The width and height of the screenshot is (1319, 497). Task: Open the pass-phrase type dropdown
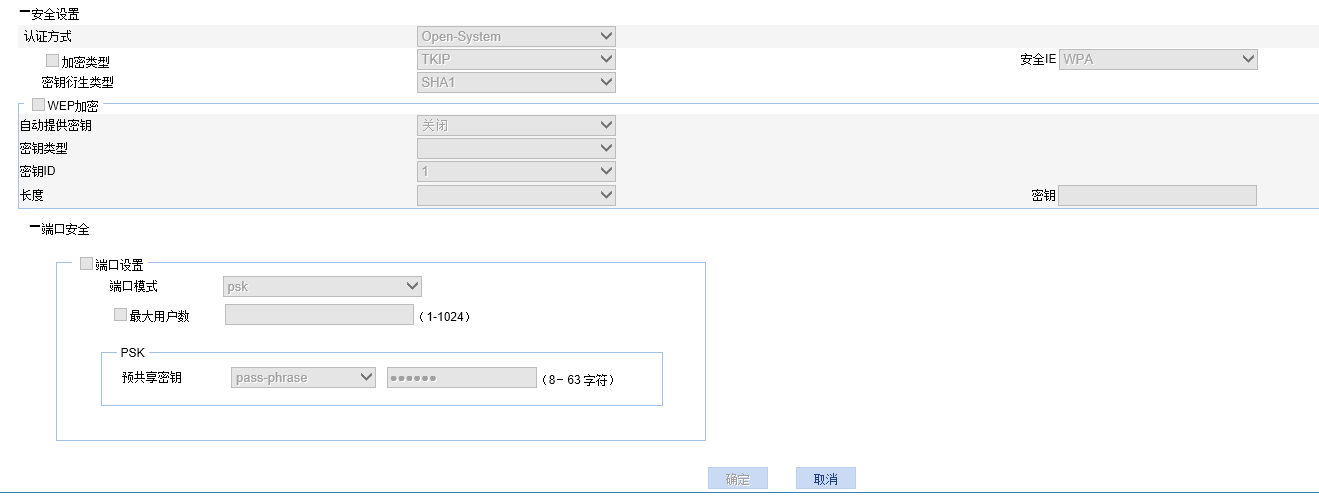(x=303, y=377)
